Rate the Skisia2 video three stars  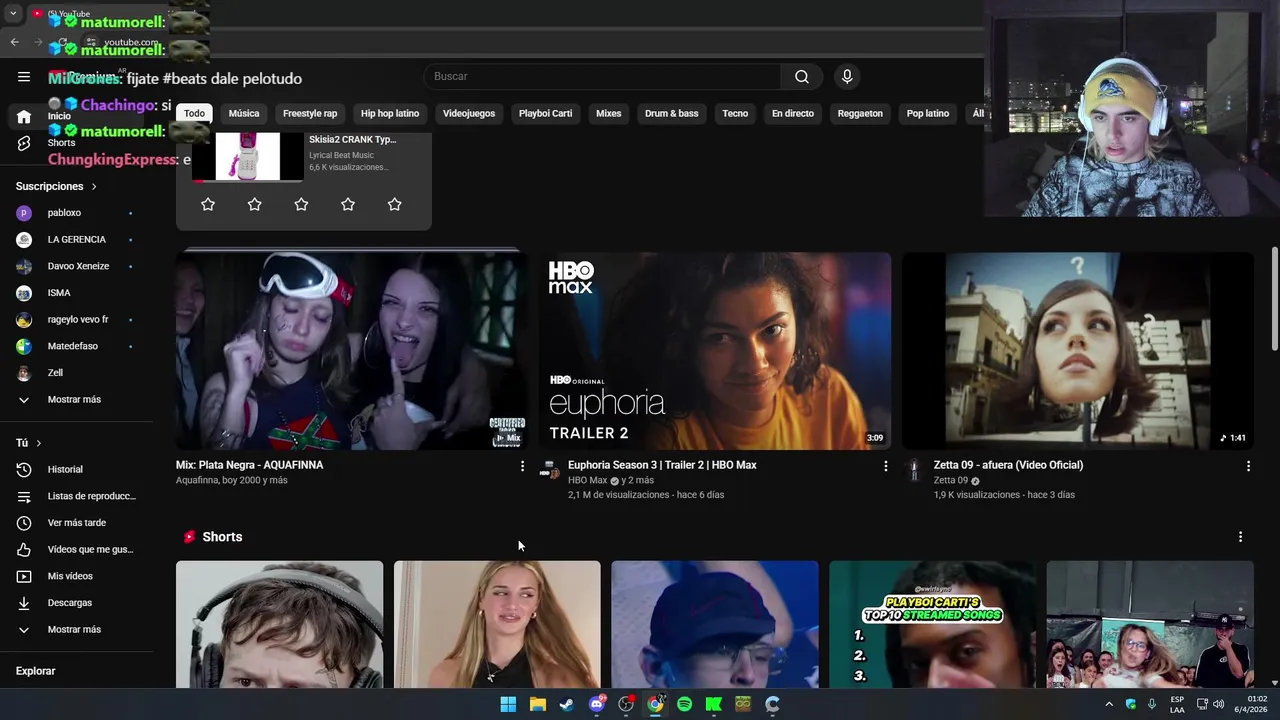[301, 204]
